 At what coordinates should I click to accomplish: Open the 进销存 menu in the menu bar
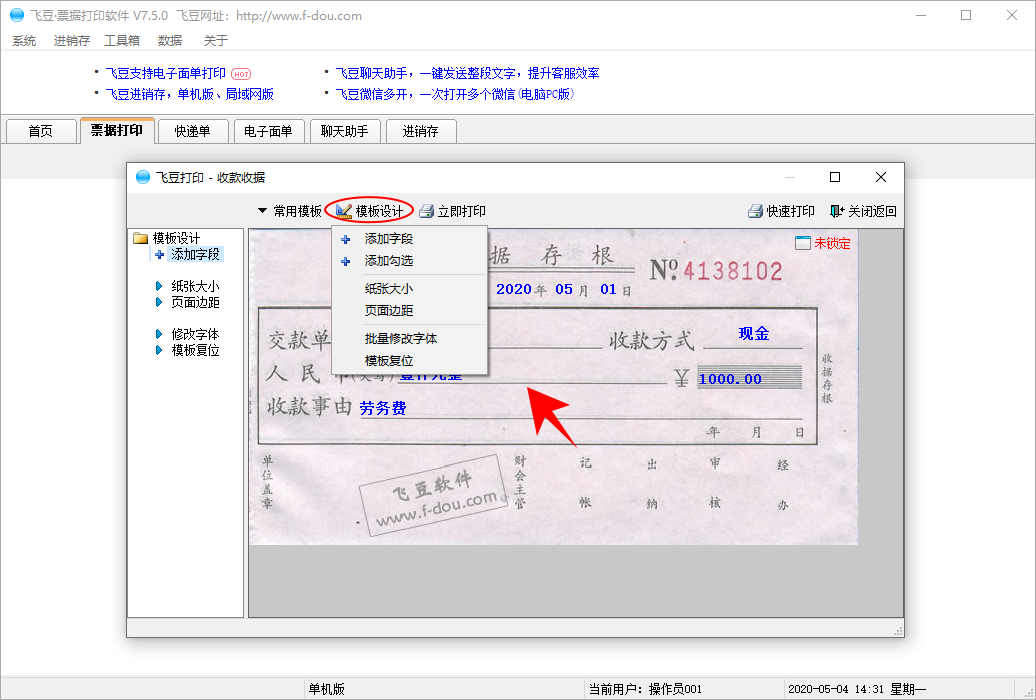pyautogui.click(x=71, y=41)
